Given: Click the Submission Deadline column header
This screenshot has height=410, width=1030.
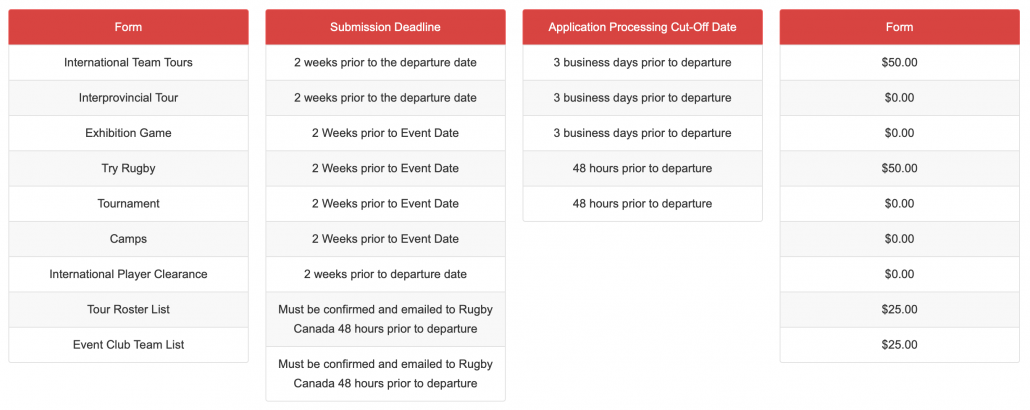Looking at the screenshot, I should [385, 27].
